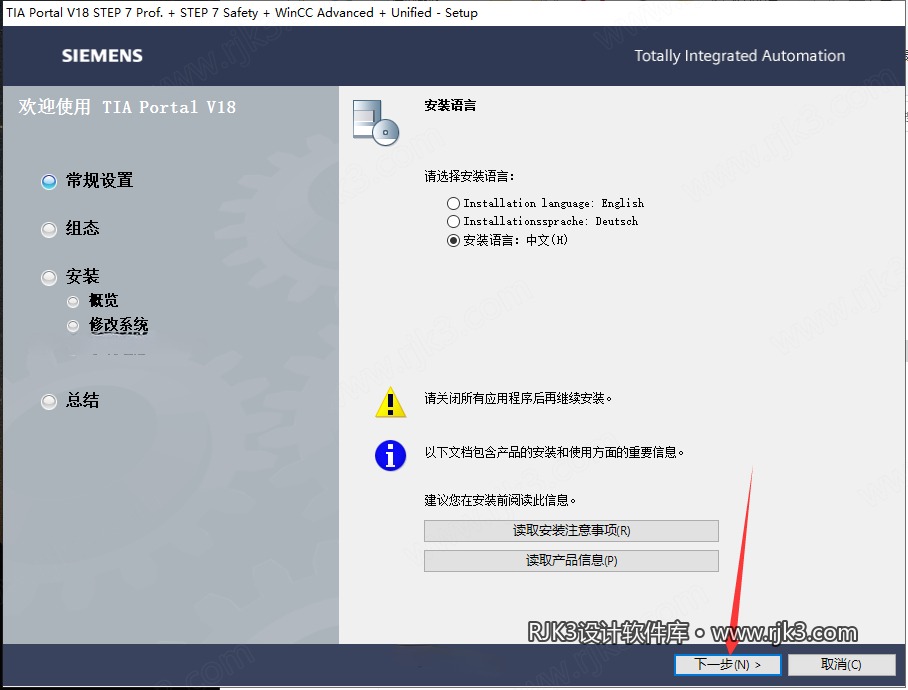
Task: Click 请关闭所有应用程序后再继续安装 warning text
Action: [x=518, y=398]
